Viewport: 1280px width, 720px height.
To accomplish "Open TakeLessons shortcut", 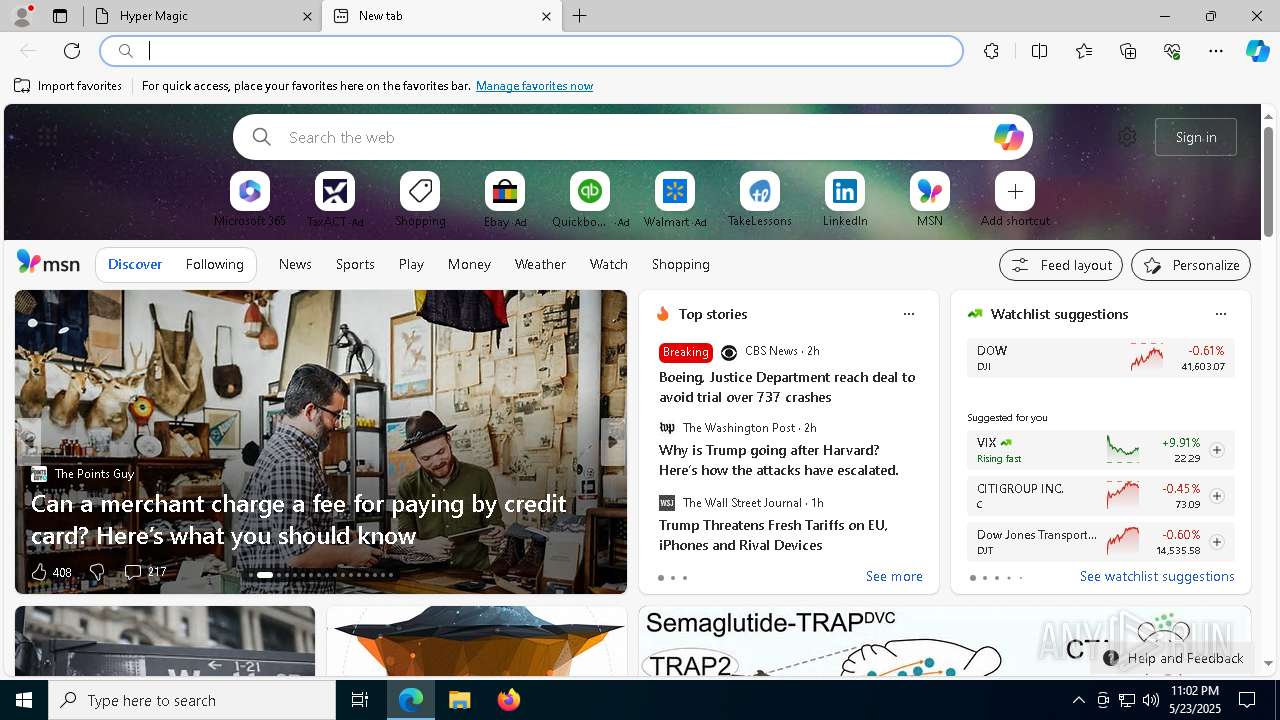I will pos(760,199).
